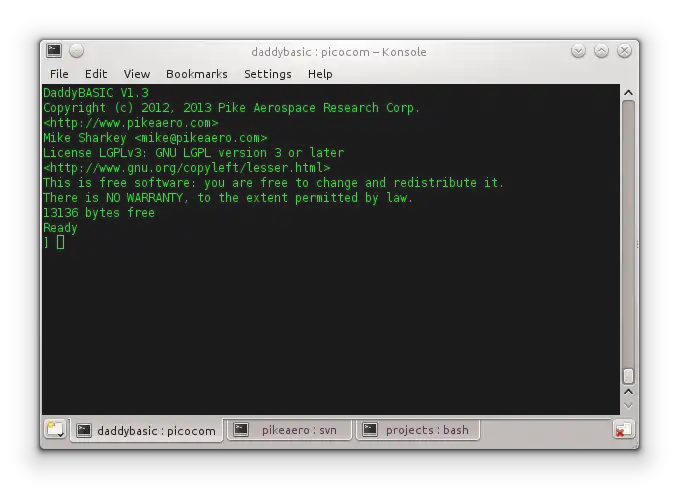Click the lesser.html GNU URL line
679x489 pixels.
(187, 168)
